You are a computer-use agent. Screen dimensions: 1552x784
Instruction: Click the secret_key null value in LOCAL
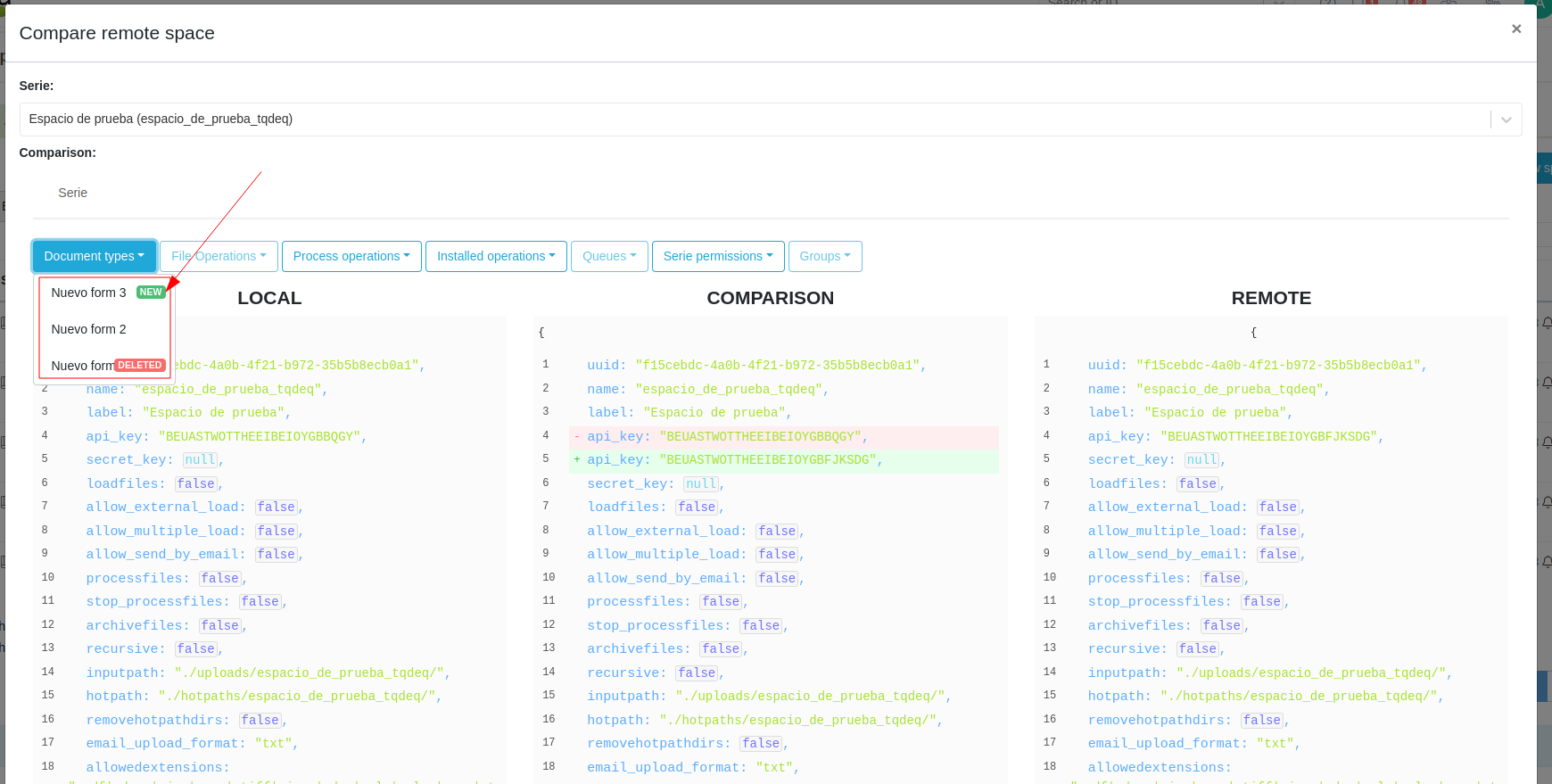(x=200, y=459)
